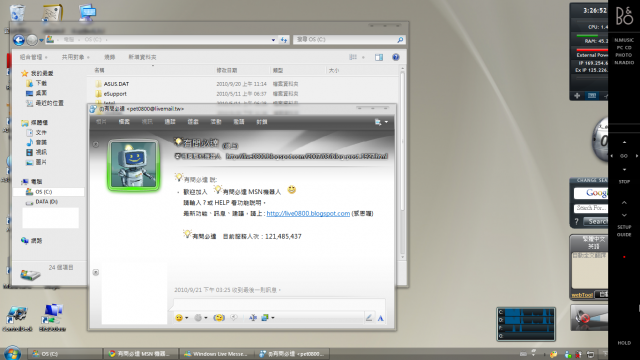
Task: Switch to Windows Live Messenger taskbar button
Action: pos(218,354)
